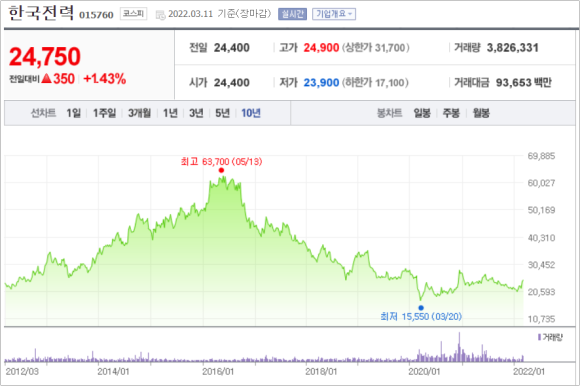
Task: Select the 1주일 line chart tab
Action: (x=104, y=113)
